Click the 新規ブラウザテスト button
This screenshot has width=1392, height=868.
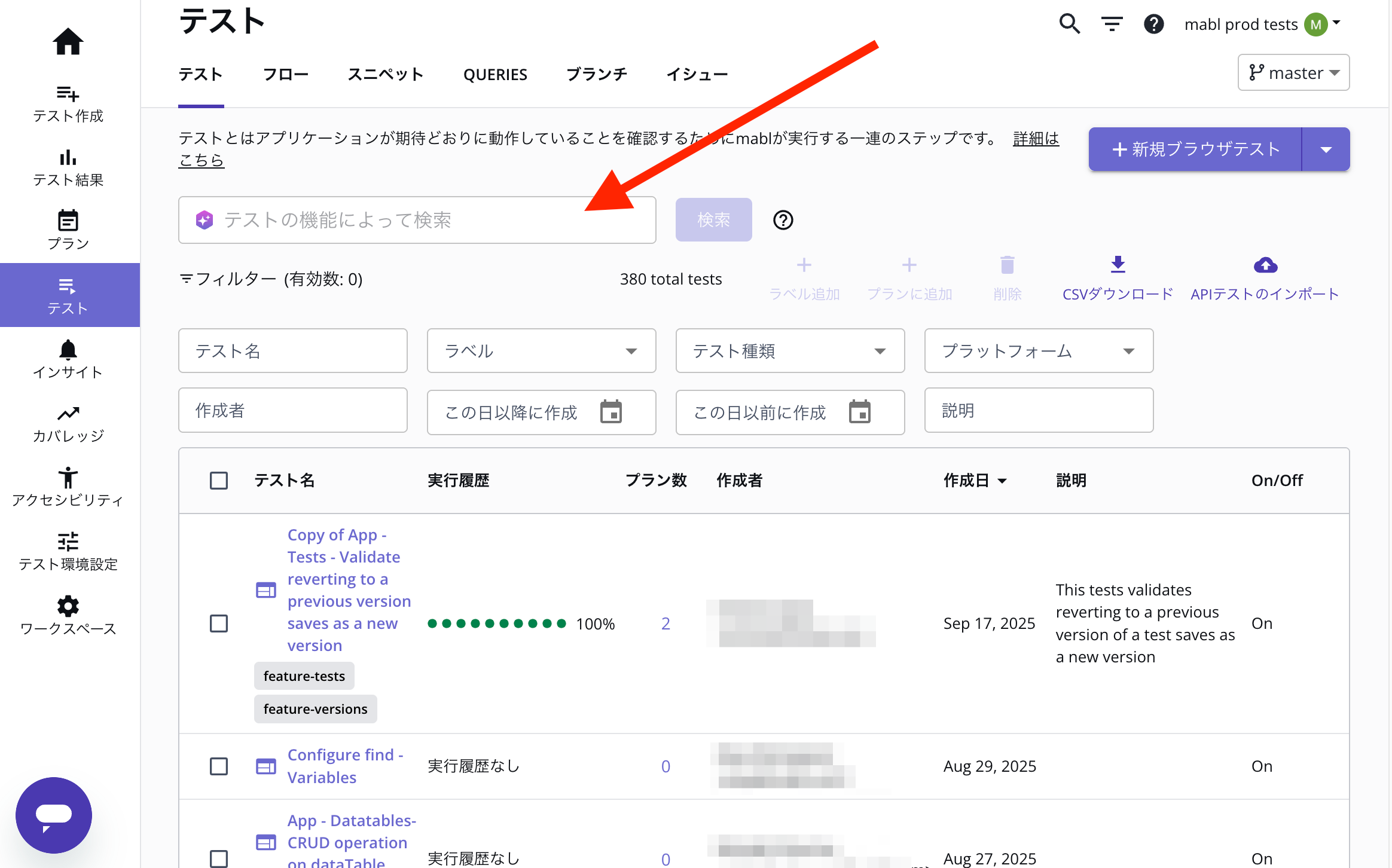[1195, 149]
